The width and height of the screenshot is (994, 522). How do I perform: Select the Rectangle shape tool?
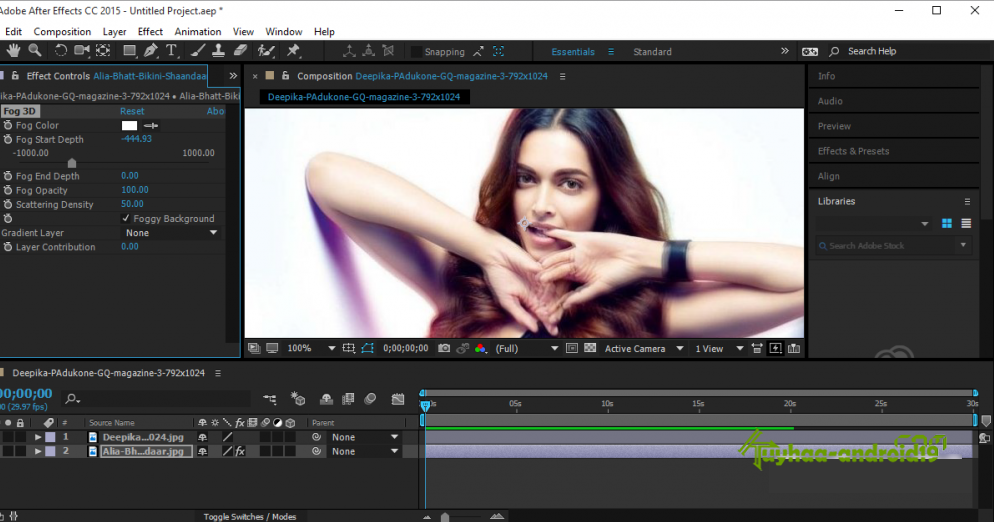click(x=129, y=51)
